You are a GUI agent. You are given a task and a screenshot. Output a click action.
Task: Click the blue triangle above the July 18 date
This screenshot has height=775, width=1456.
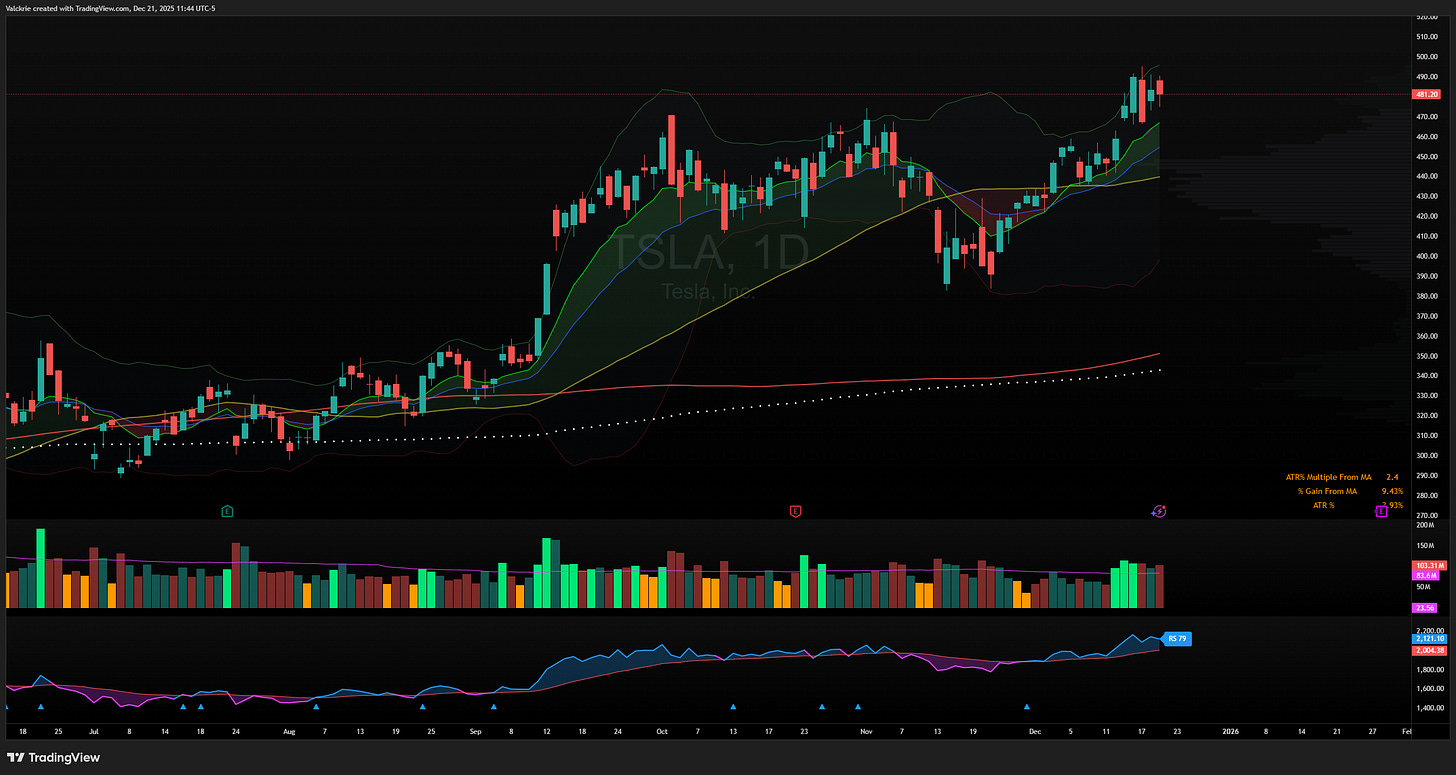[200, 707]
